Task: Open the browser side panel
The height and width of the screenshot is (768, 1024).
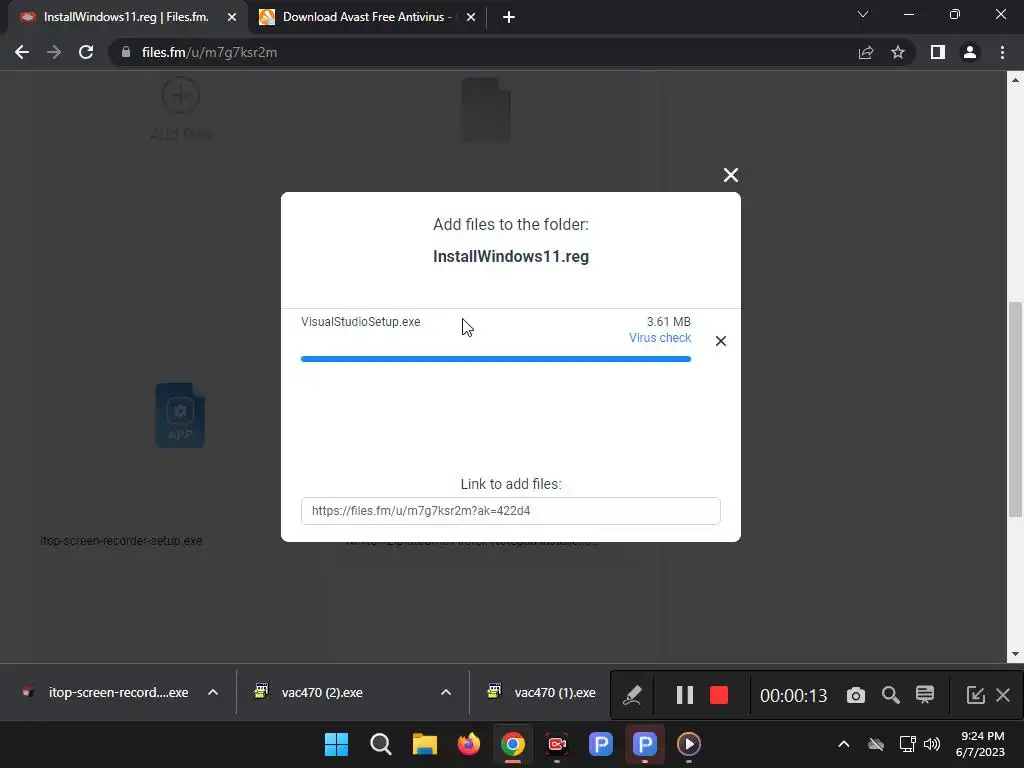Action: 938,52
